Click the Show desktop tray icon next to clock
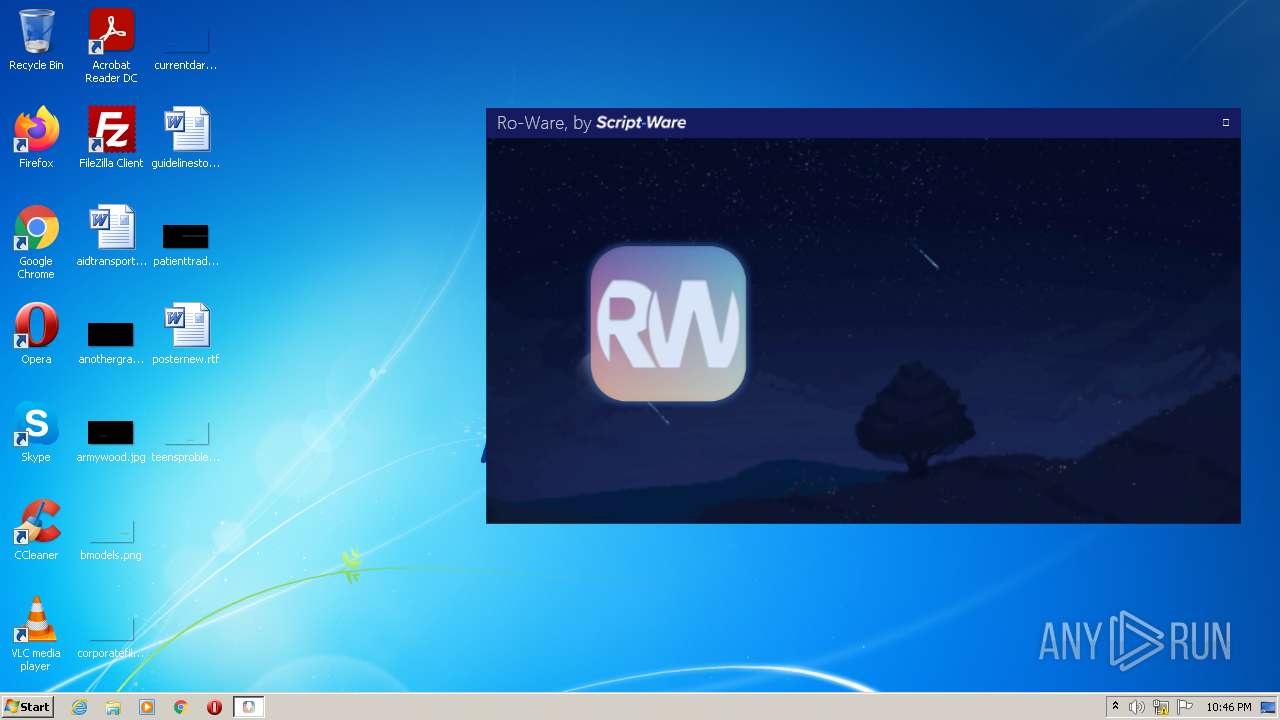The image size is (1280, 720). [x=1268, y=707]
